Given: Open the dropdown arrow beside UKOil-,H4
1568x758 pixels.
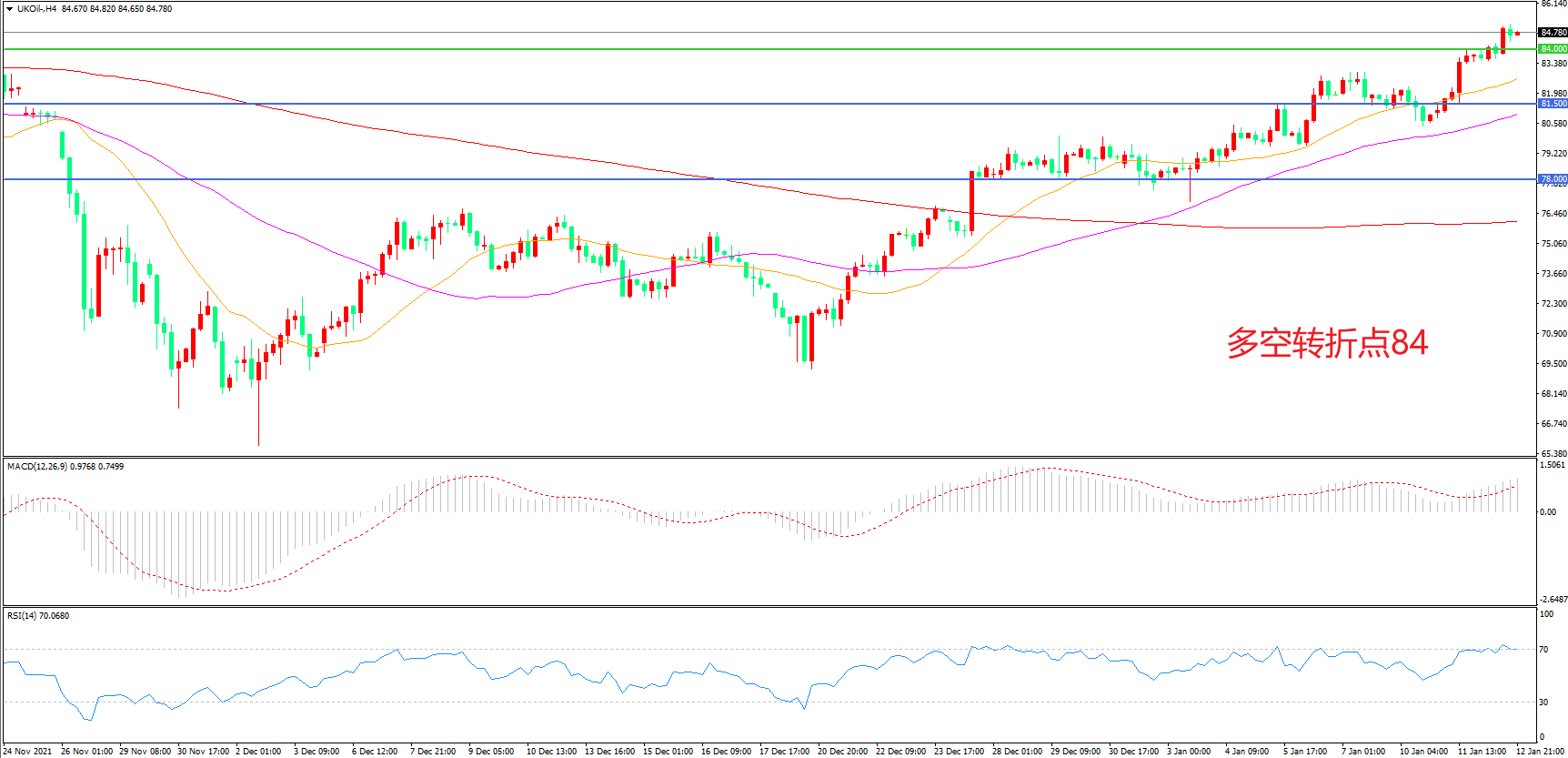Looking at the screenshot, I should 9,9.
